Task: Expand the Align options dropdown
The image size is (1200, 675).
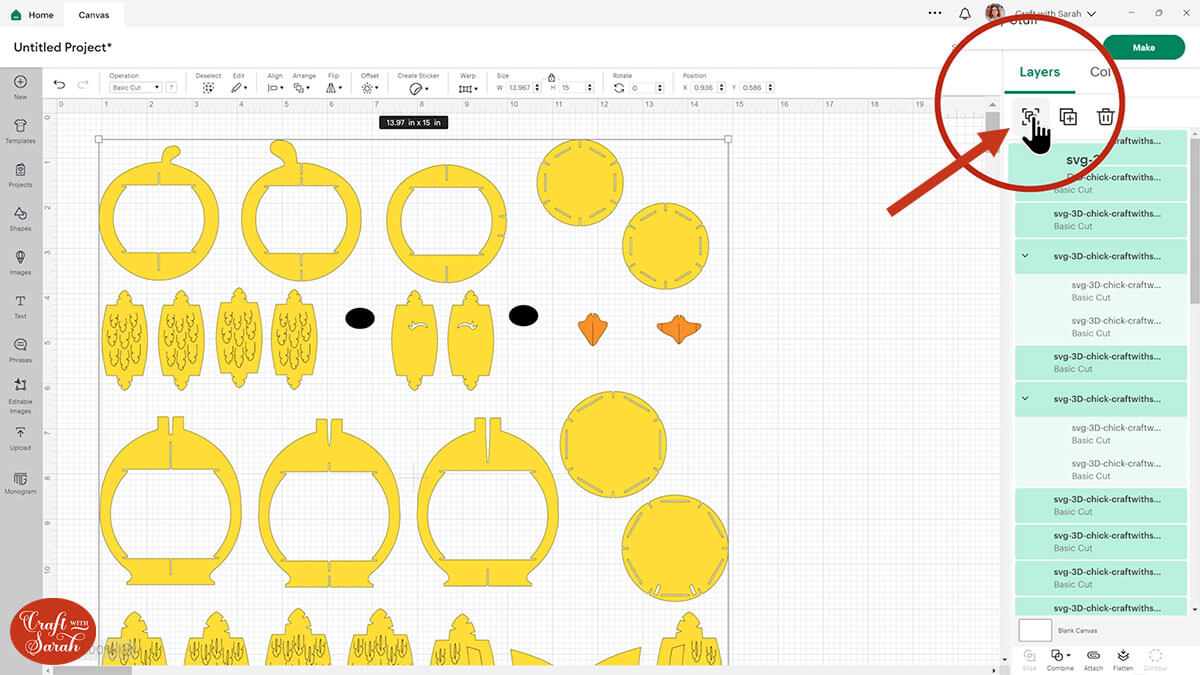Action: (274, 88)
